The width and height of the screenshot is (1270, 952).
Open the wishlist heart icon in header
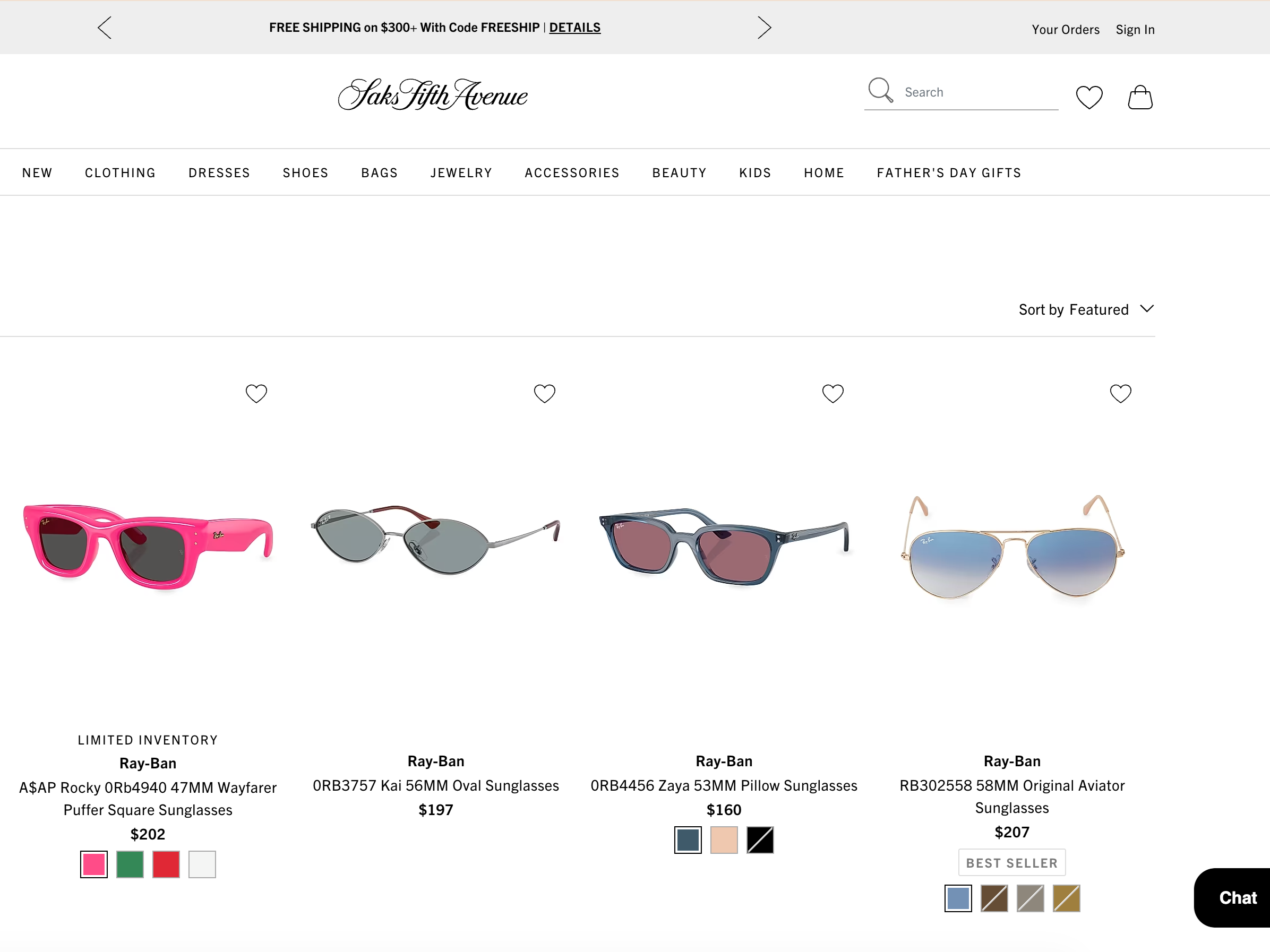(x=1089, y=97)
